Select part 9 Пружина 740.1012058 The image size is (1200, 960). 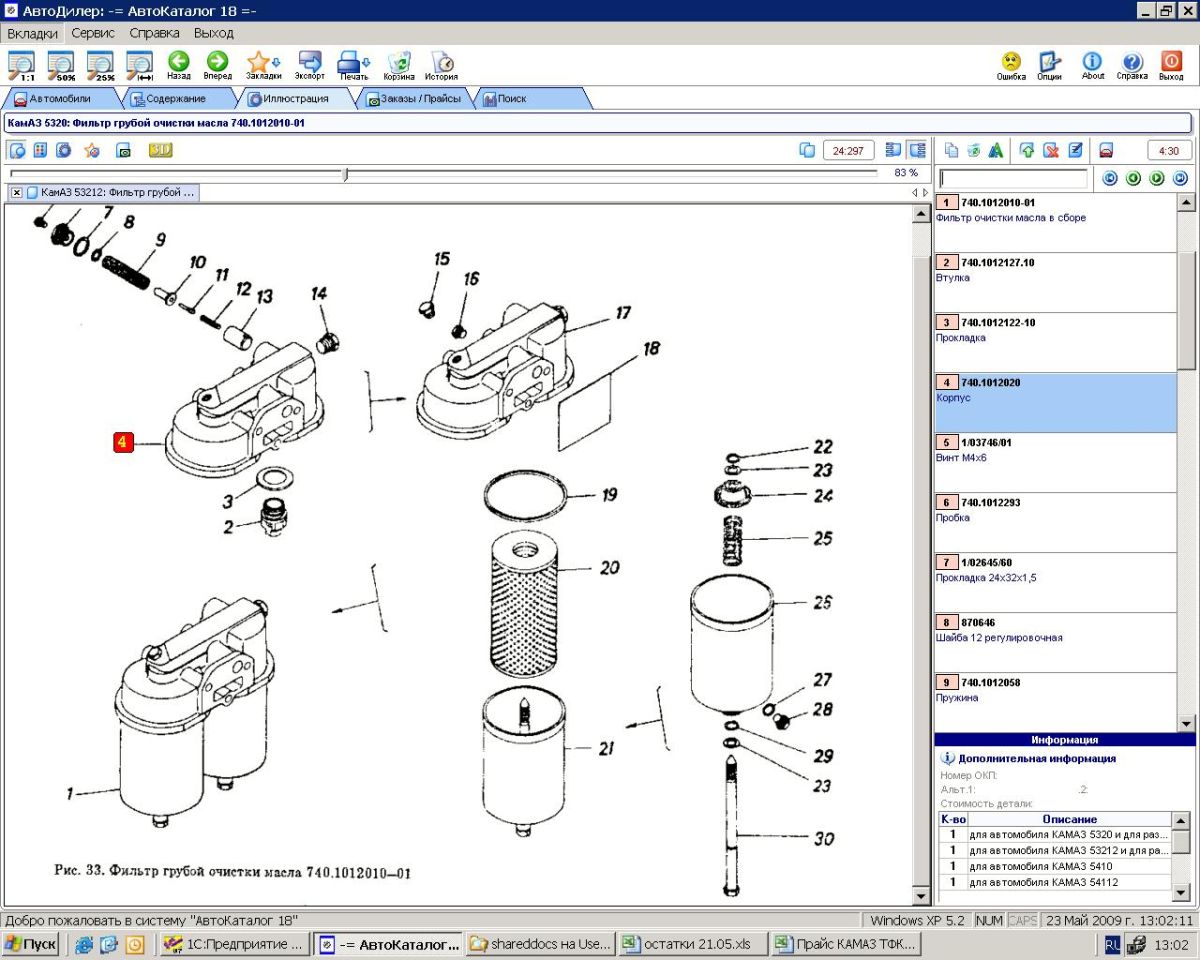point(1055,702)
